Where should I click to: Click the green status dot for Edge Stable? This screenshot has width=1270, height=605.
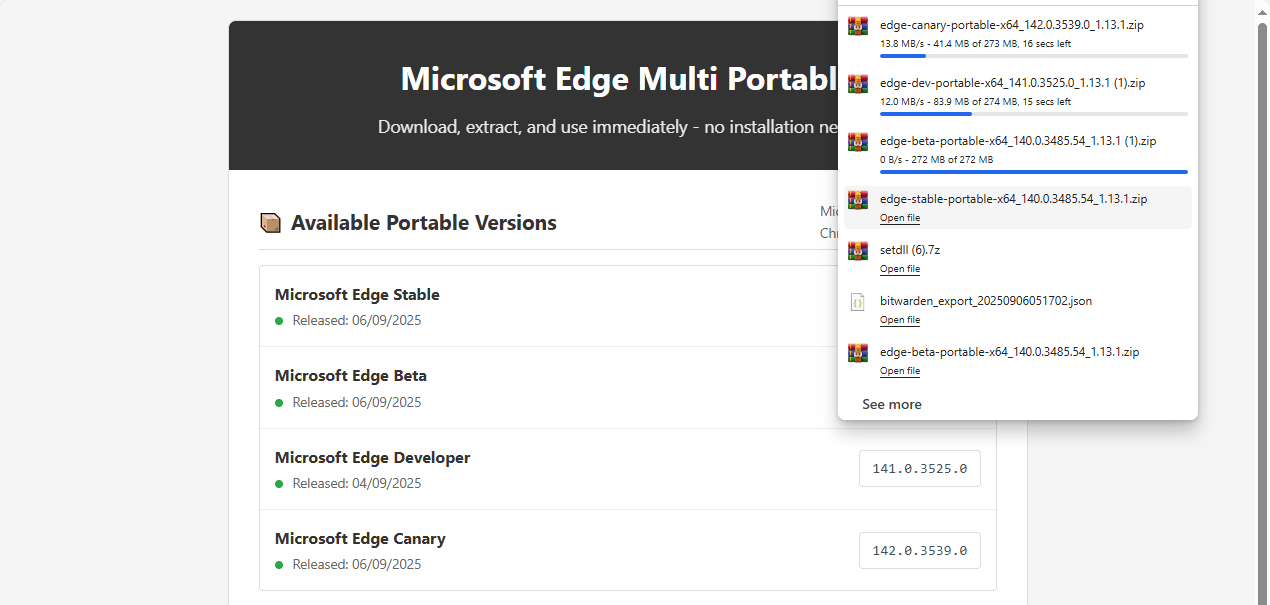[x=280, y=321]
